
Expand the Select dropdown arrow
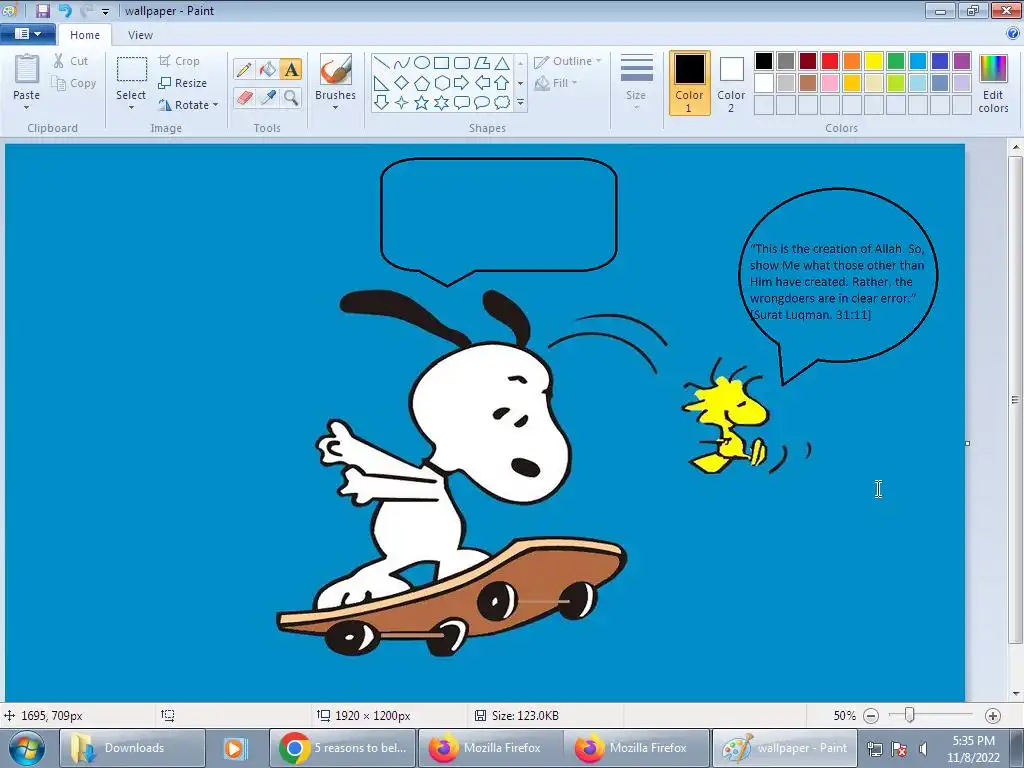pos(131,107)
